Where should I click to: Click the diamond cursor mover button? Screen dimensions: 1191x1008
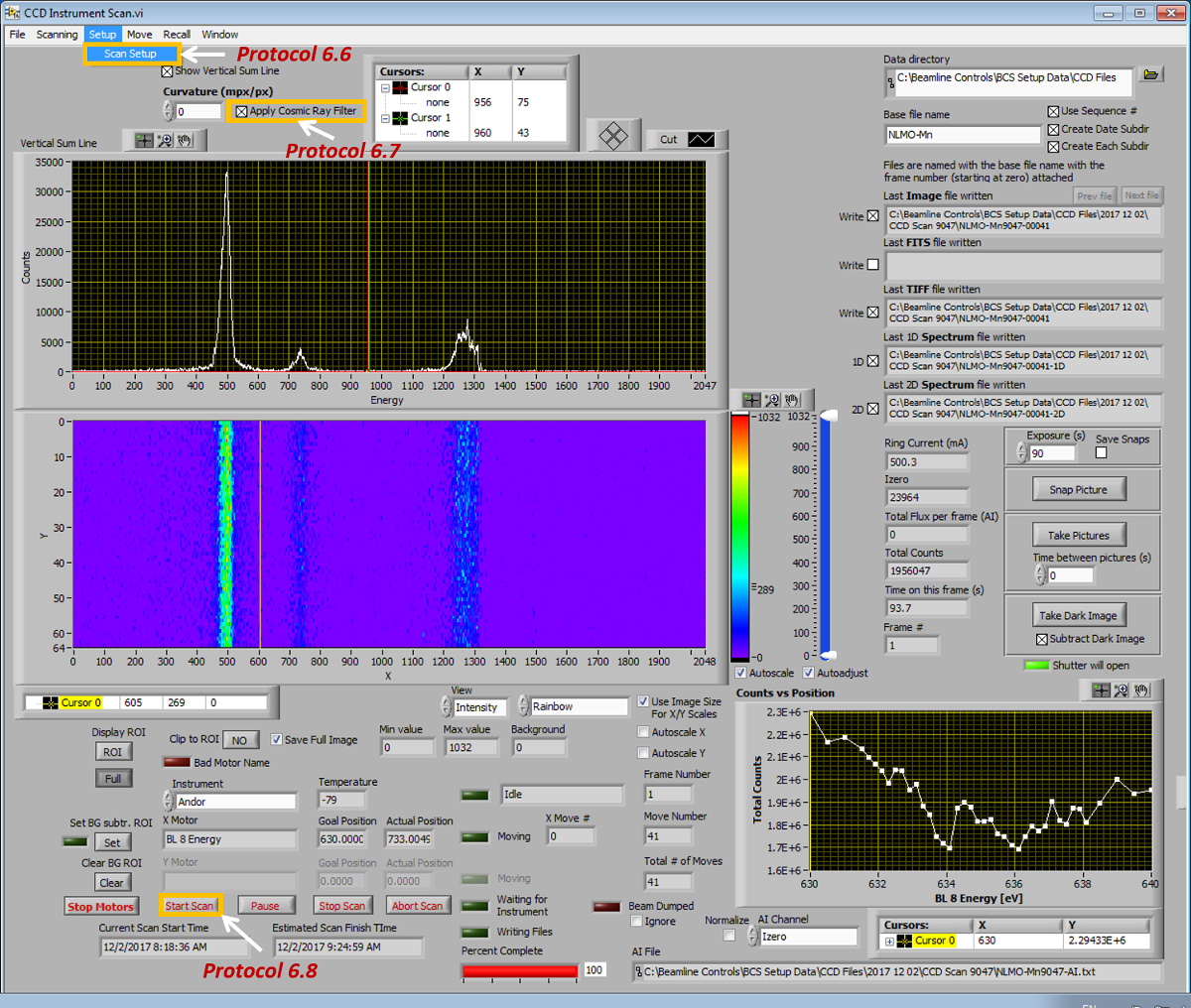point(613,136)
